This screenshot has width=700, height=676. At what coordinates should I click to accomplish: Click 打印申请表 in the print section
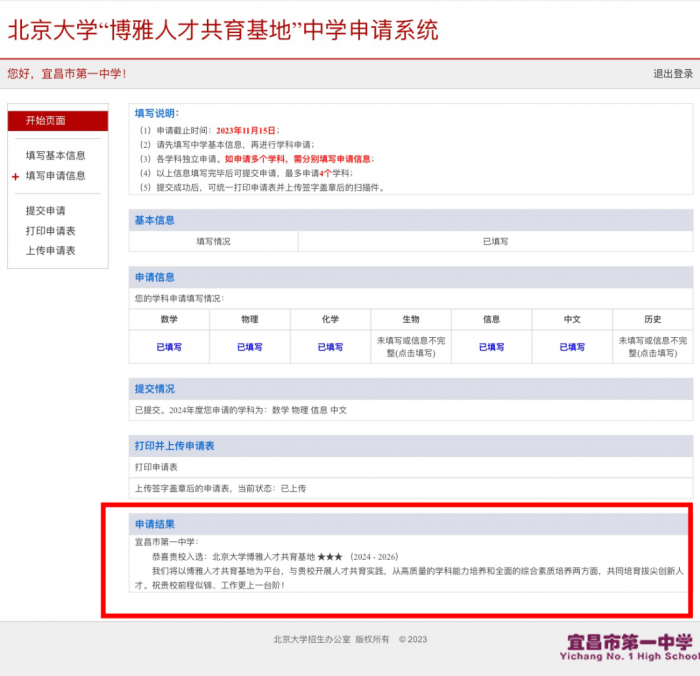pos(156,467)
